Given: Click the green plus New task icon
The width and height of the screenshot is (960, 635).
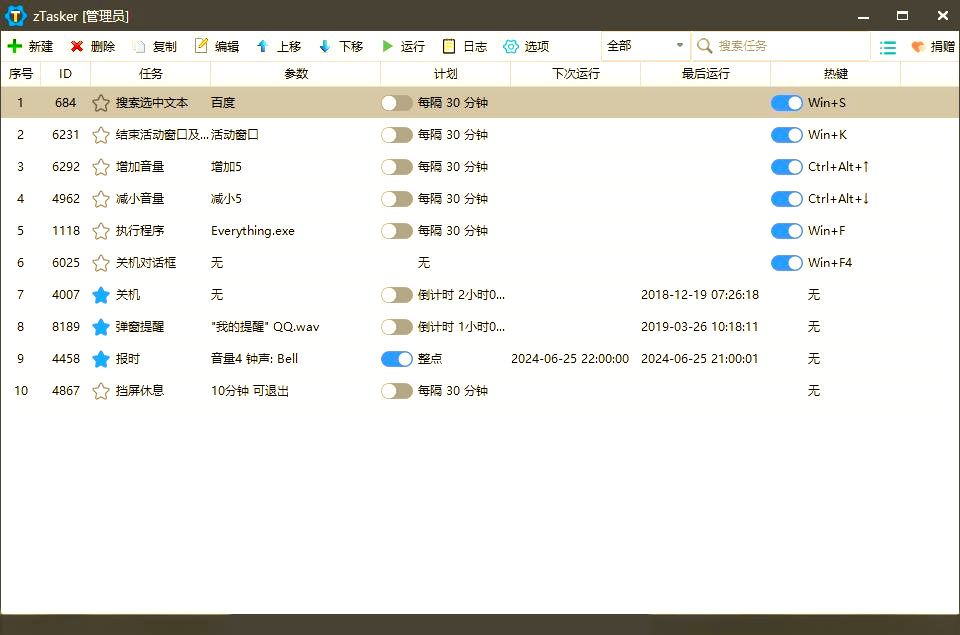Looking at the screenshot, I should 15,46.
